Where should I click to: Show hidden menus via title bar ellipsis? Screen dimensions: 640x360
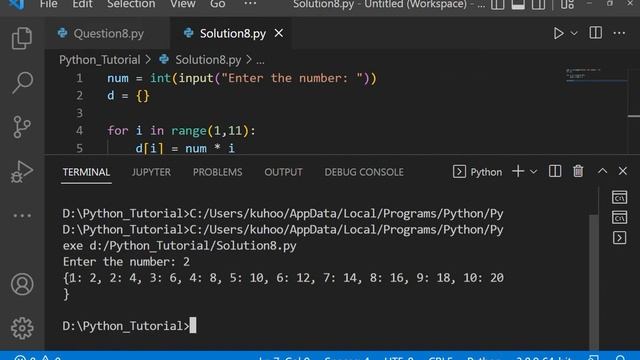click(x=250, y=4)
